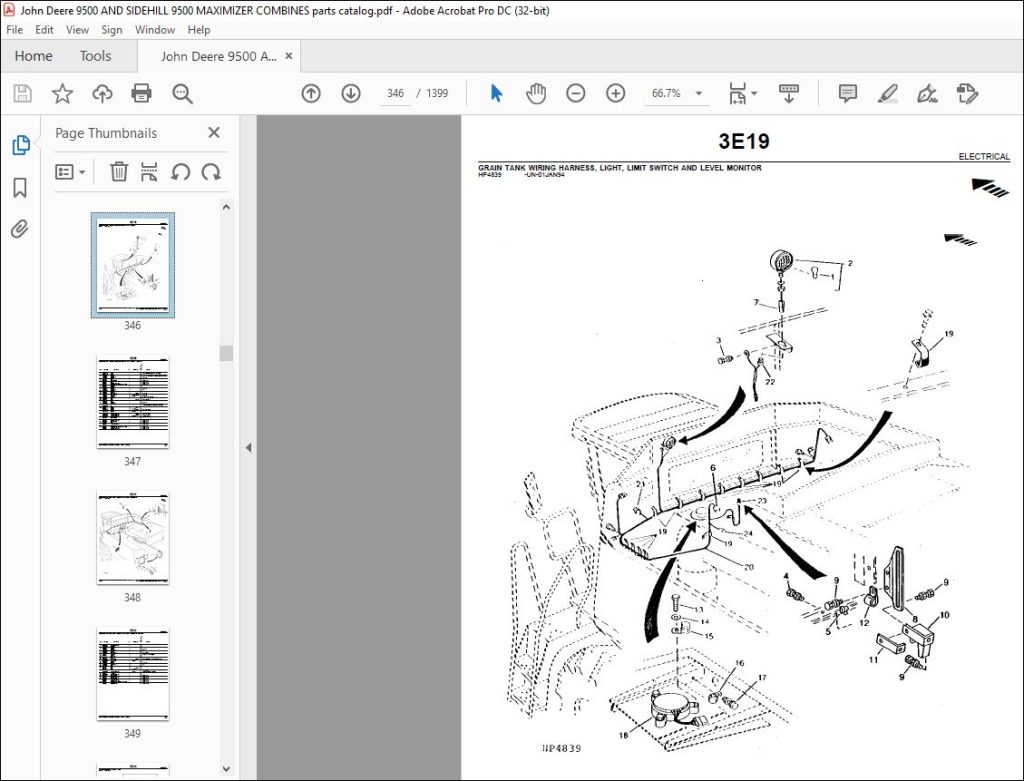
Task: Click the Page Thumbnails panel title
Action: click(106, 133)
